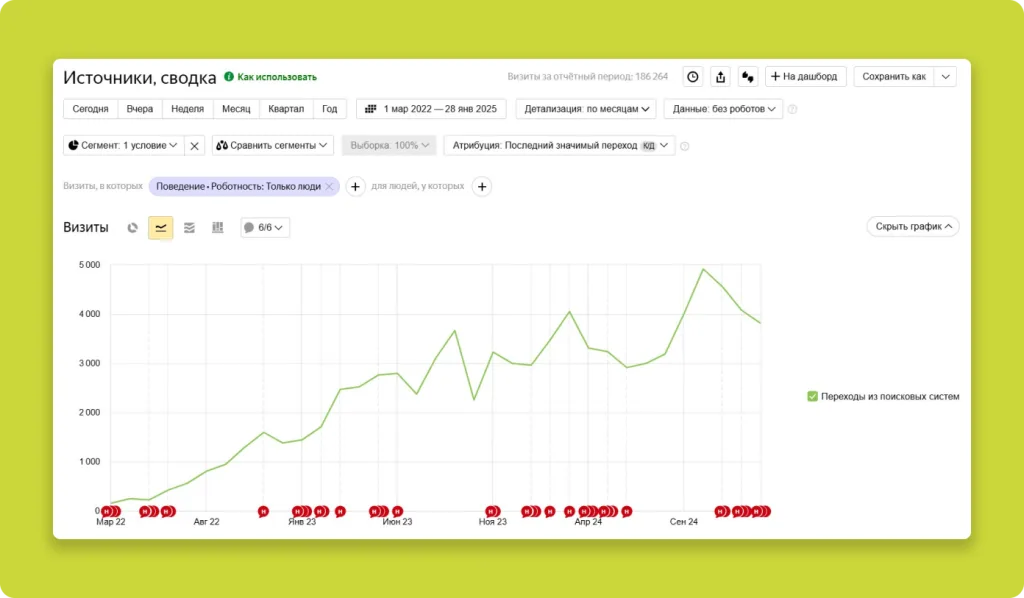
Task: Collapse chart with 'Скрыть график'
Action: [x=913, y=227]
